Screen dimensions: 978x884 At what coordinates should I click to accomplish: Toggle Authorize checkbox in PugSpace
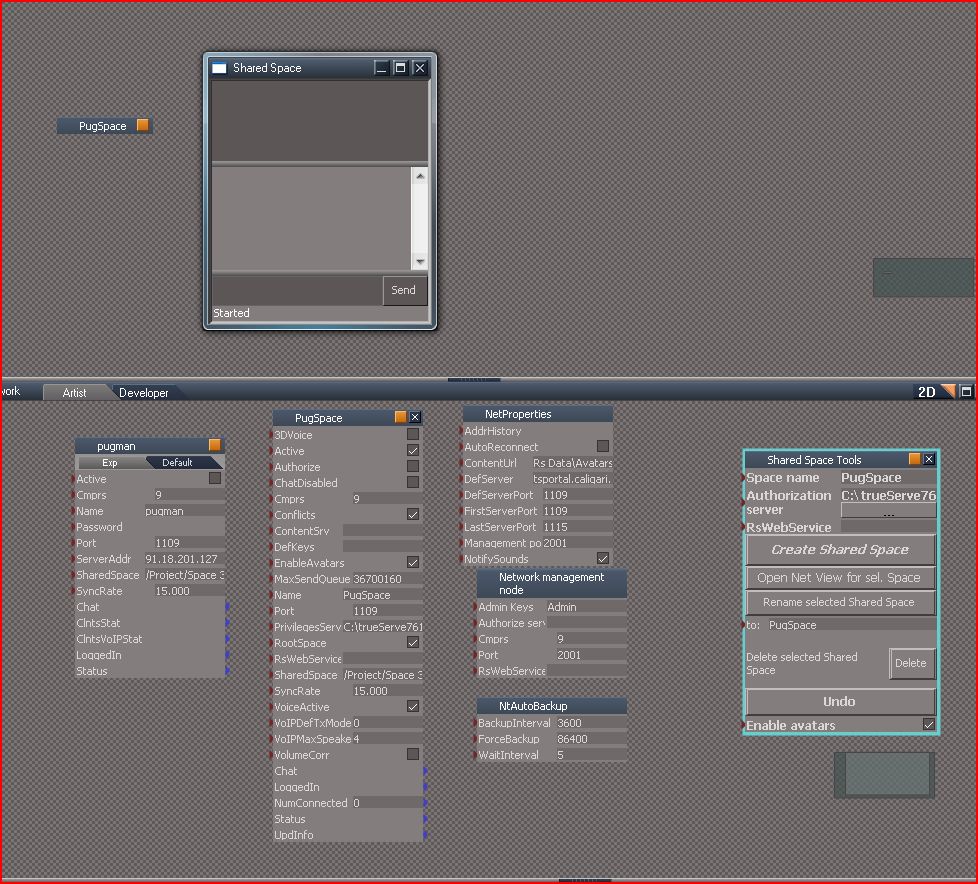coord(412,466)
